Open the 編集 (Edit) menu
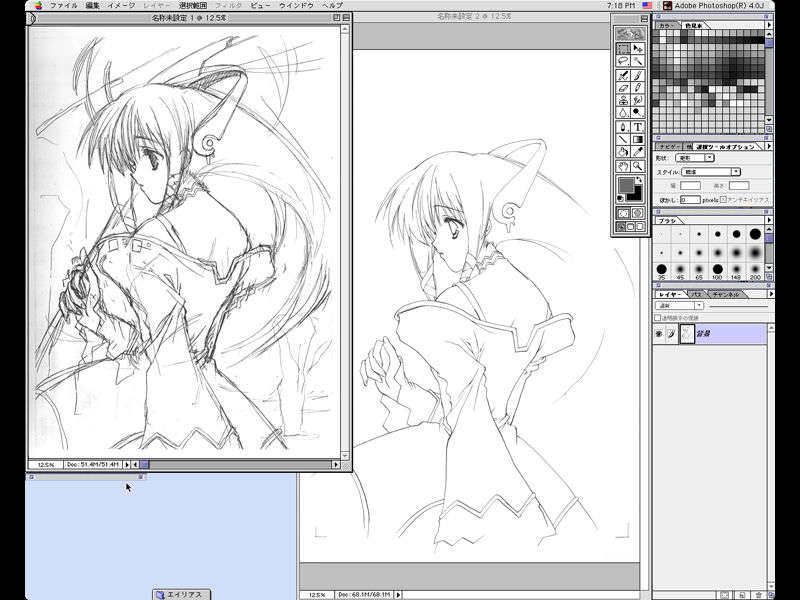 pos(92,6)
